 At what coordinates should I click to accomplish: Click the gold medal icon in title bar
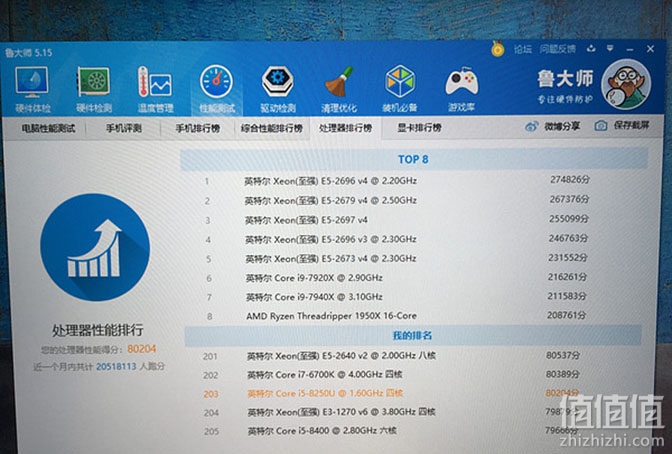coord(498,49)
